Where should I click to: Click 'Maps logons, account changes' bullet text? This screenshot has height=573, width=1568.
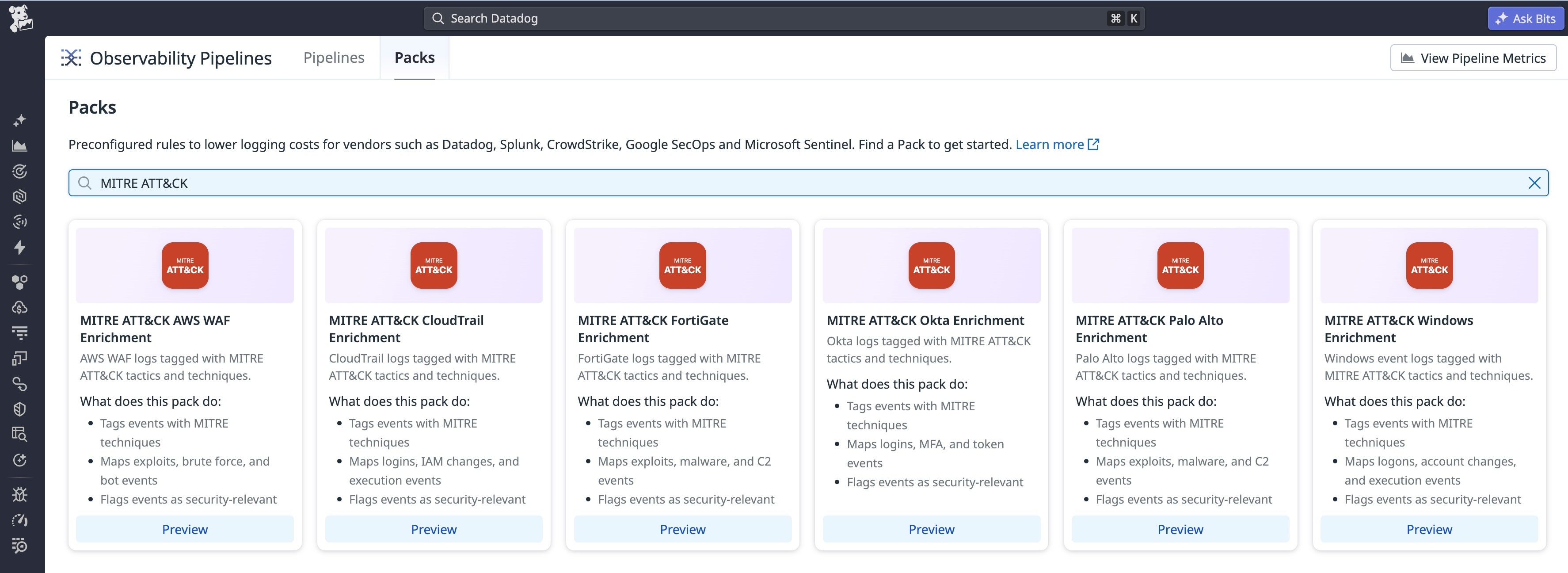1431,471
